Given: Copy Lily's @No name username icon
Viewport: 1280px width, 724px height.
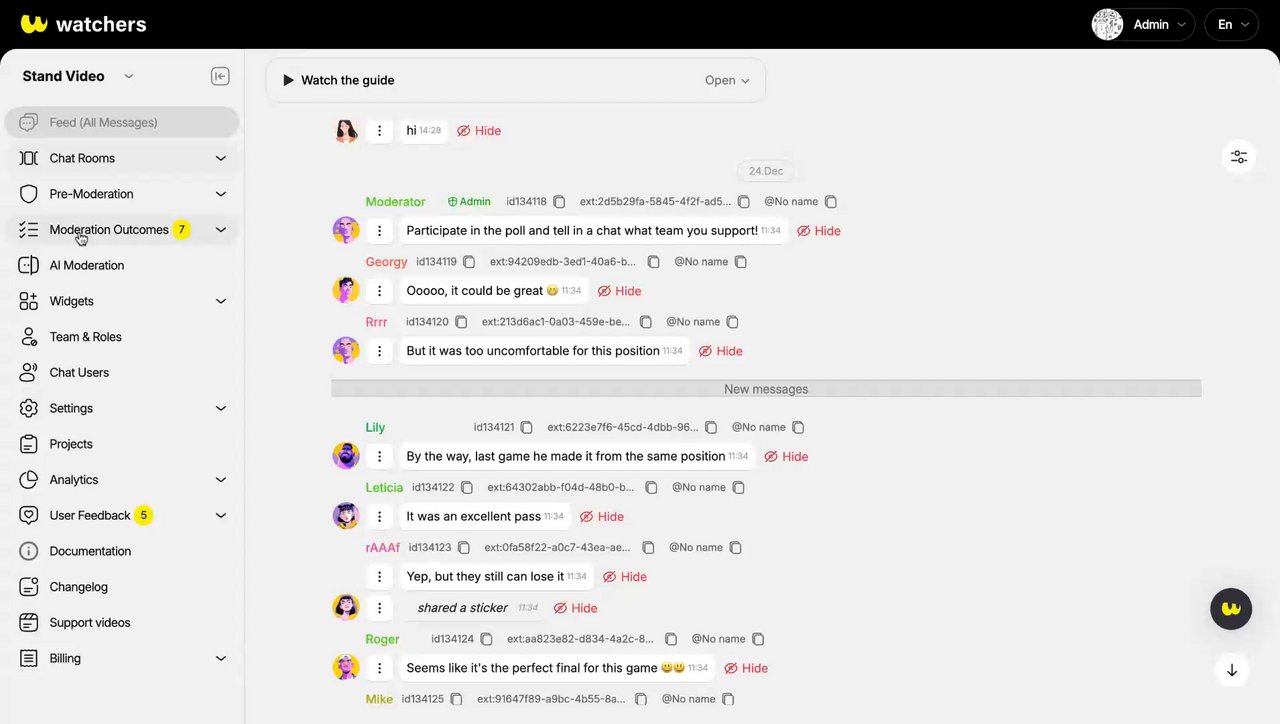Looking at the screenshot, I should pyautogui.click(x=798, y=427).
